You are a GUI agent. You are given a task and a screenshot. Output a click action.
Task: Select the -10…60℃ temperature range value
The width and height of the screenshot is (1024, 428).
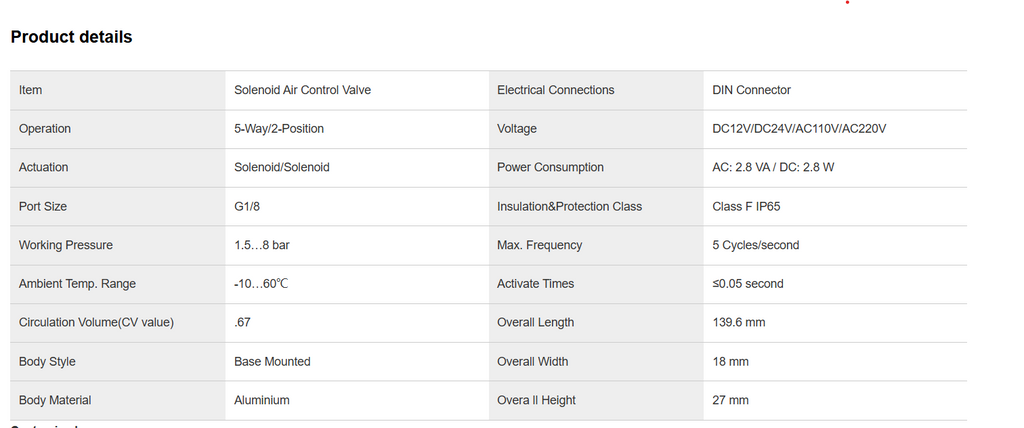coord(261,284)
